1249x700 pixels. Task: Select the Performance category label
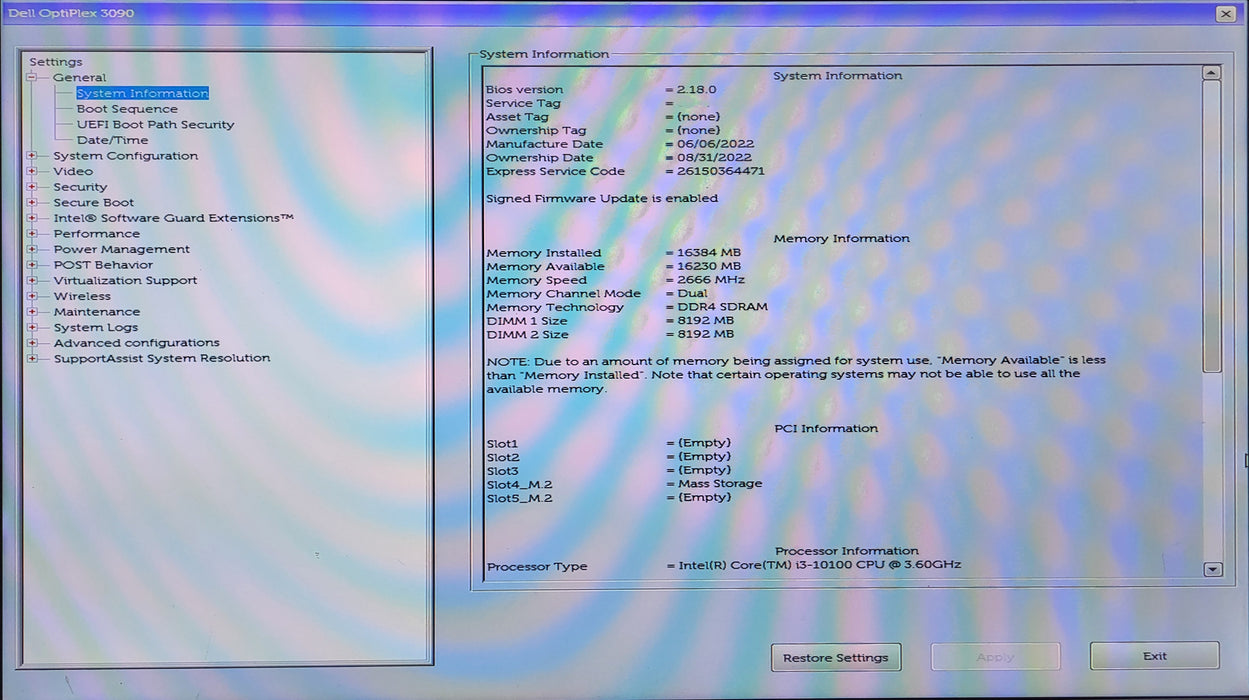tap(97, 234)
